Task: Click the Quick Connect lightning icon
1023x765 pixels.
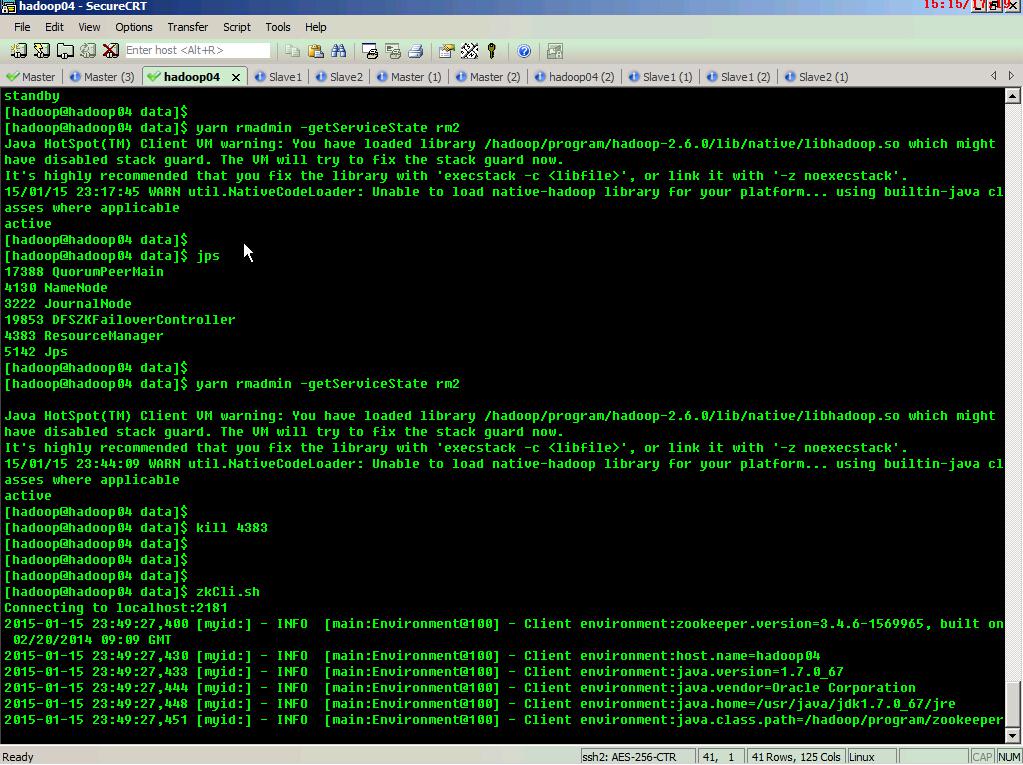Action: point(42,51)
